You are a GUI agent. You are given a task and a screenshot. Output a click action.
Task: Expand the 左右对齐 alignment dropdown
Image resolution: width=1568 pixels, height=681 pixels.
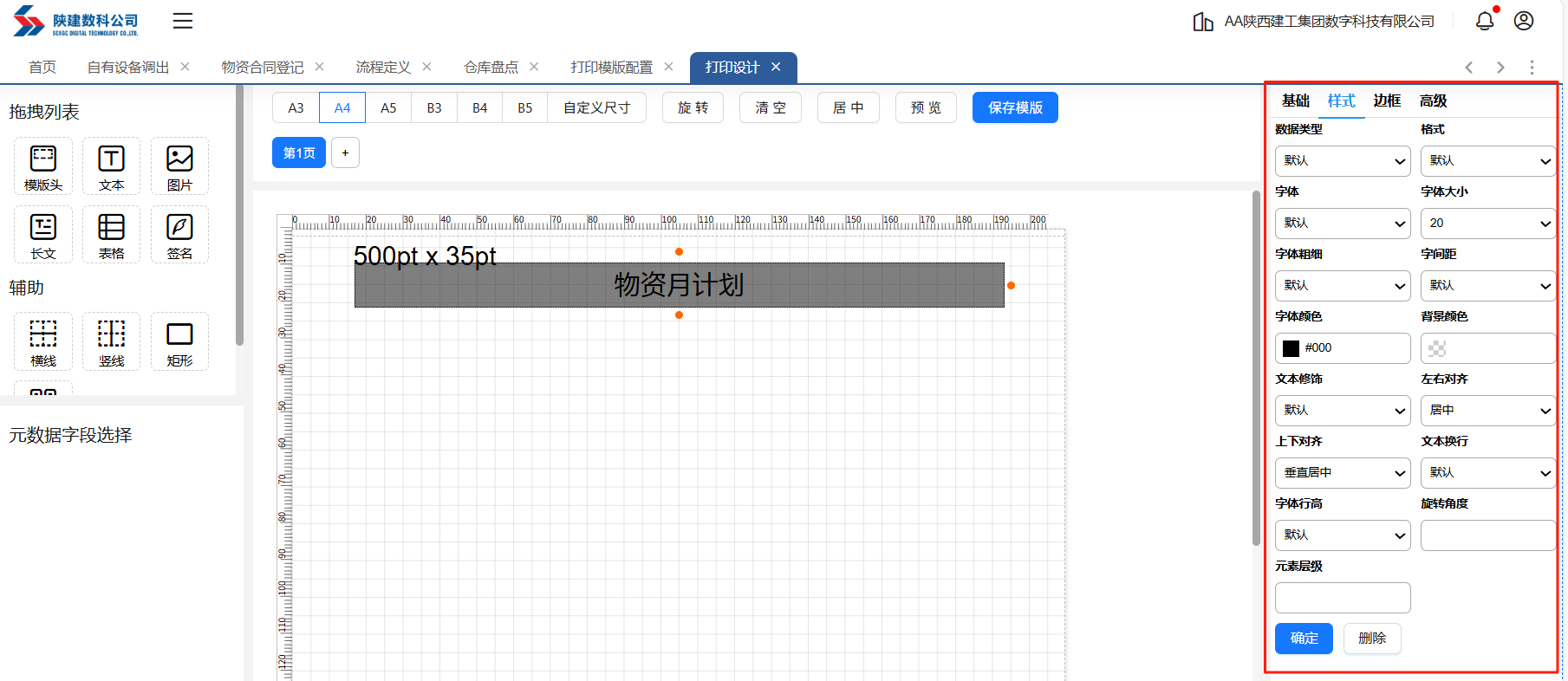point(1487,411)
